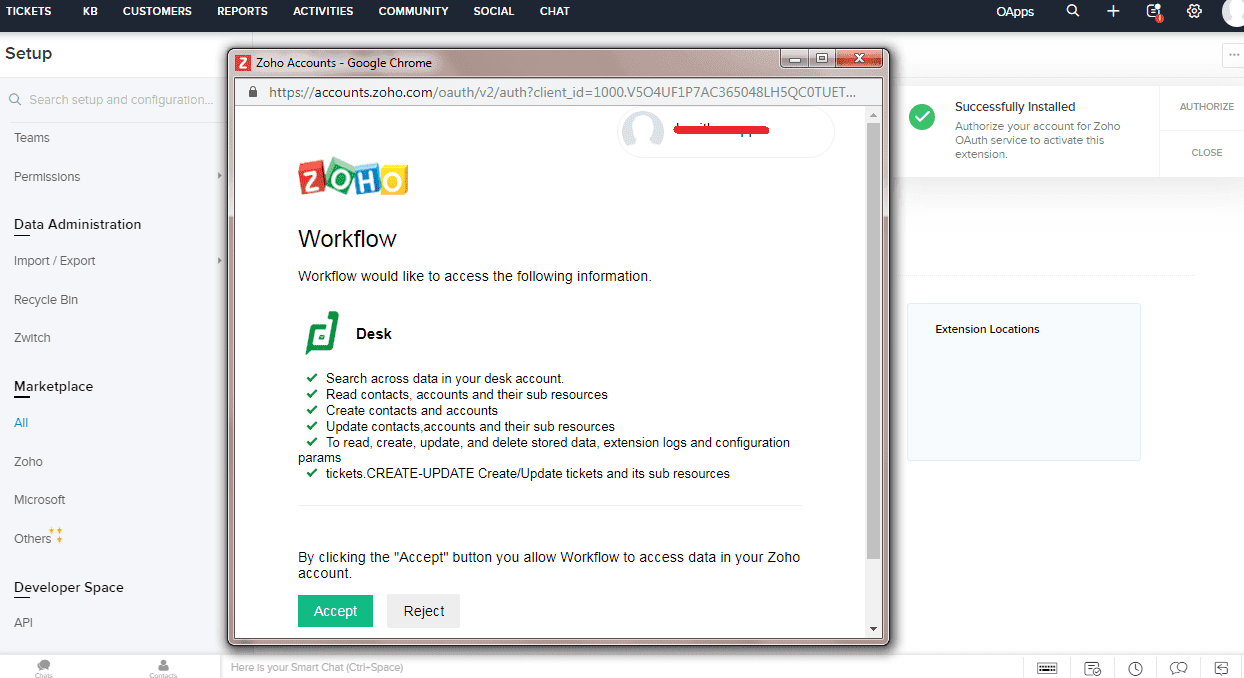Click the chat bubbles icon in bottom-right bar
The image size is (1244, 678).
1179,668
